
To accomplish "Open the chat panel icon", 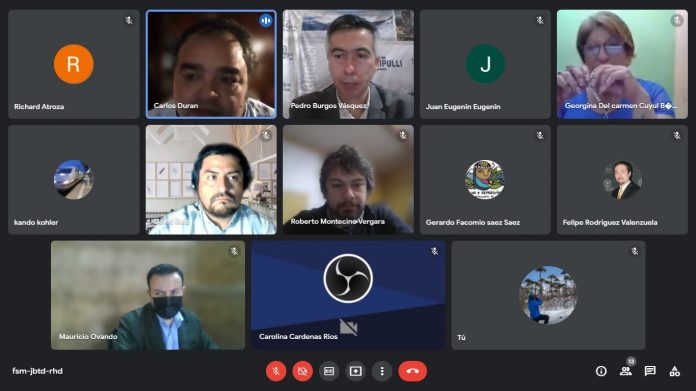I will pos(650,371).
